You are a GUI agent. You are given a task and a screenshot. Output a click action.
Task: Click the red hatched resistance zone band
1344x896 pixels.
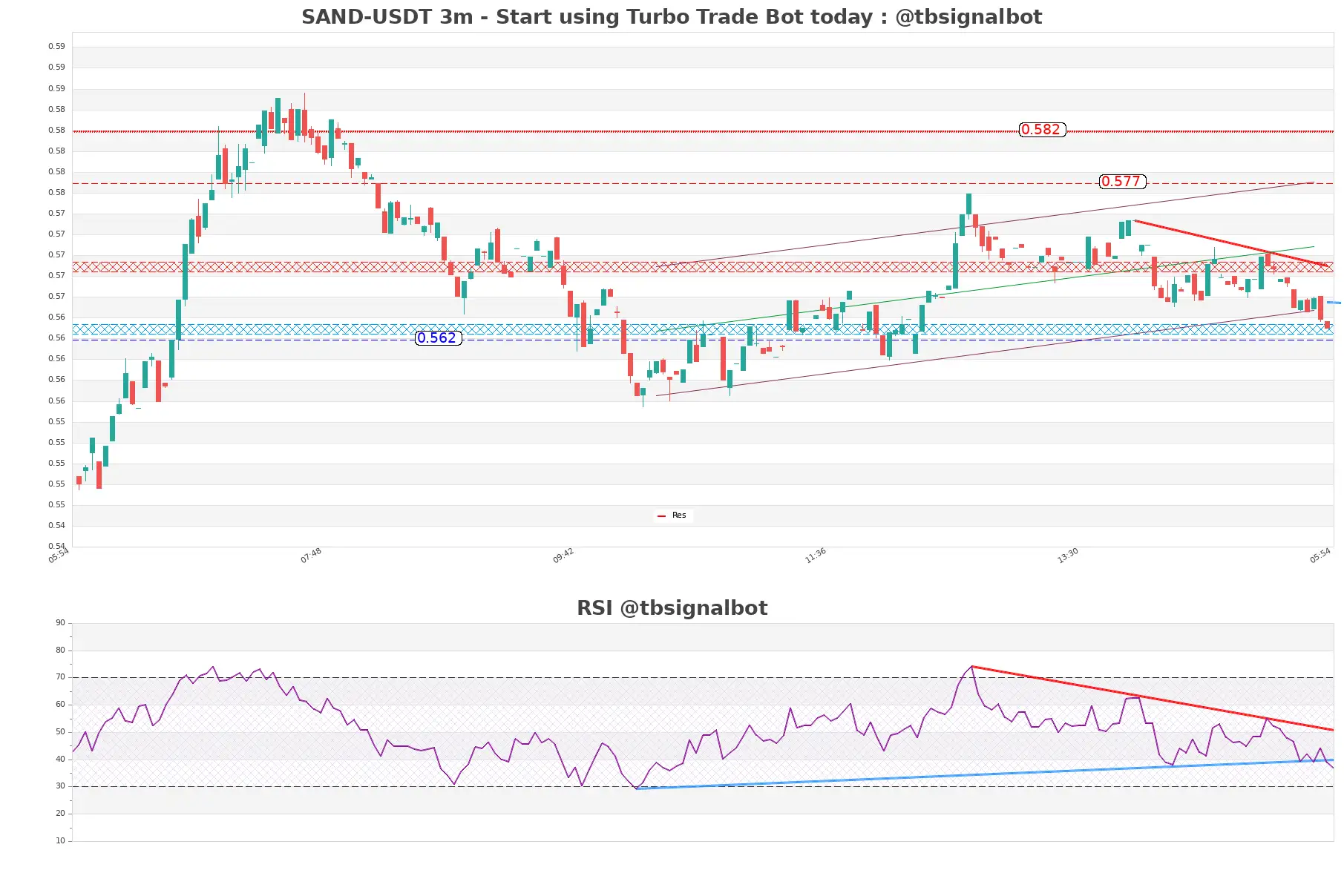tap(703, 267)
